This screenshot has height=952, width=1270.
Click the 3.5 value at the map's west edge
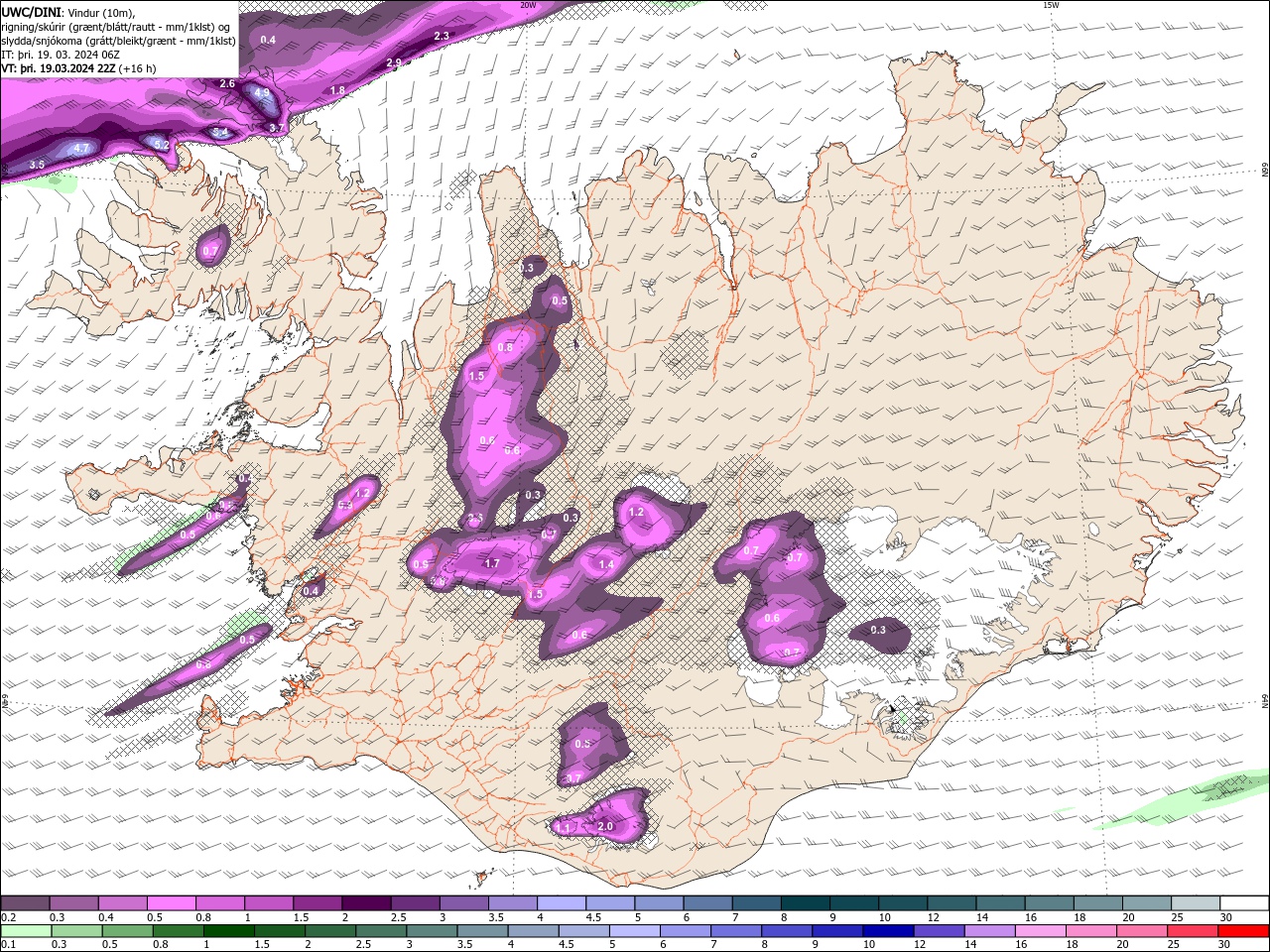point(37,164)
